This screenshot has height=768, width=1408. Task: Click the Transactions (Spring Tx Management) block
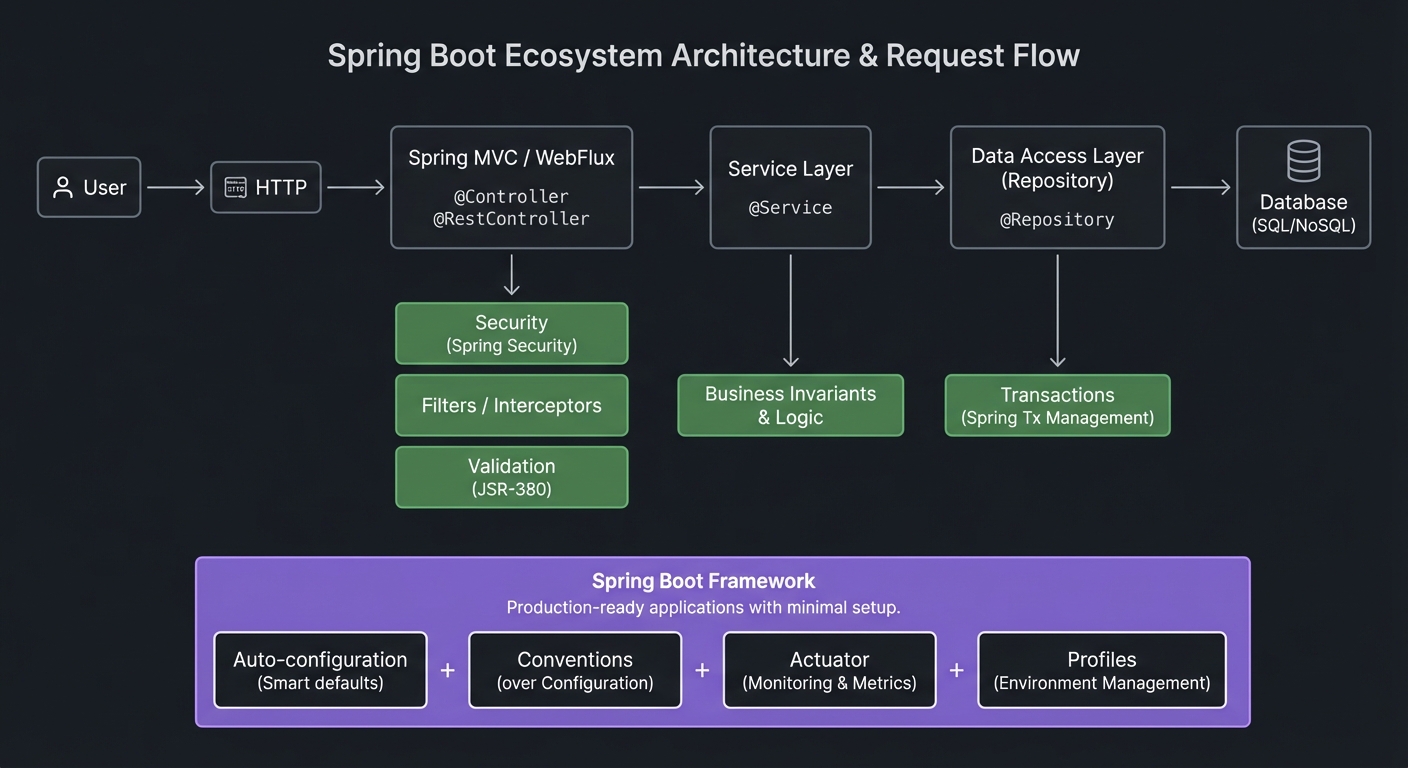click(1057, 405)
